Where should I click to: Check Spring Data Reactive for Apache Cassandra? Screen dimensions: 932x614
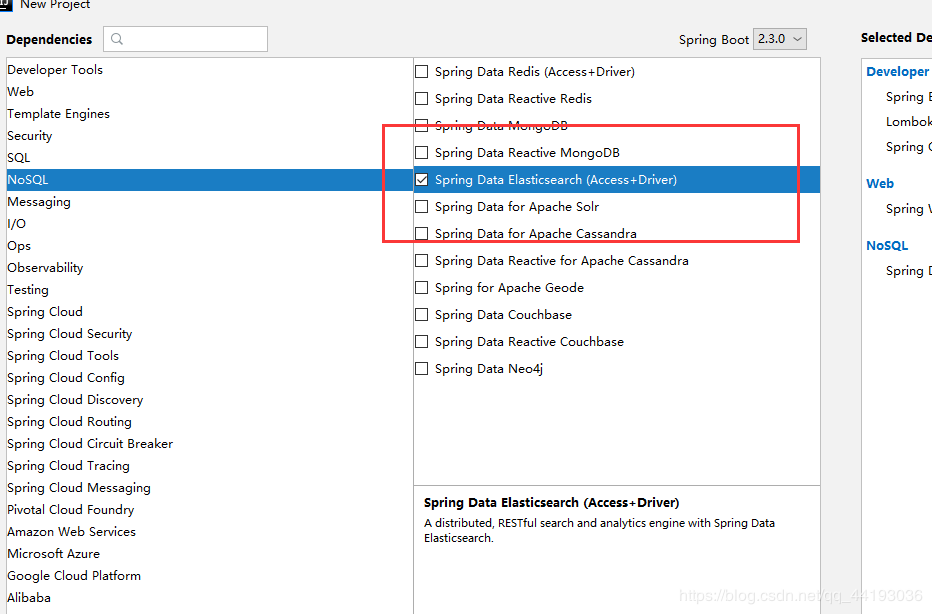point(421,261)
